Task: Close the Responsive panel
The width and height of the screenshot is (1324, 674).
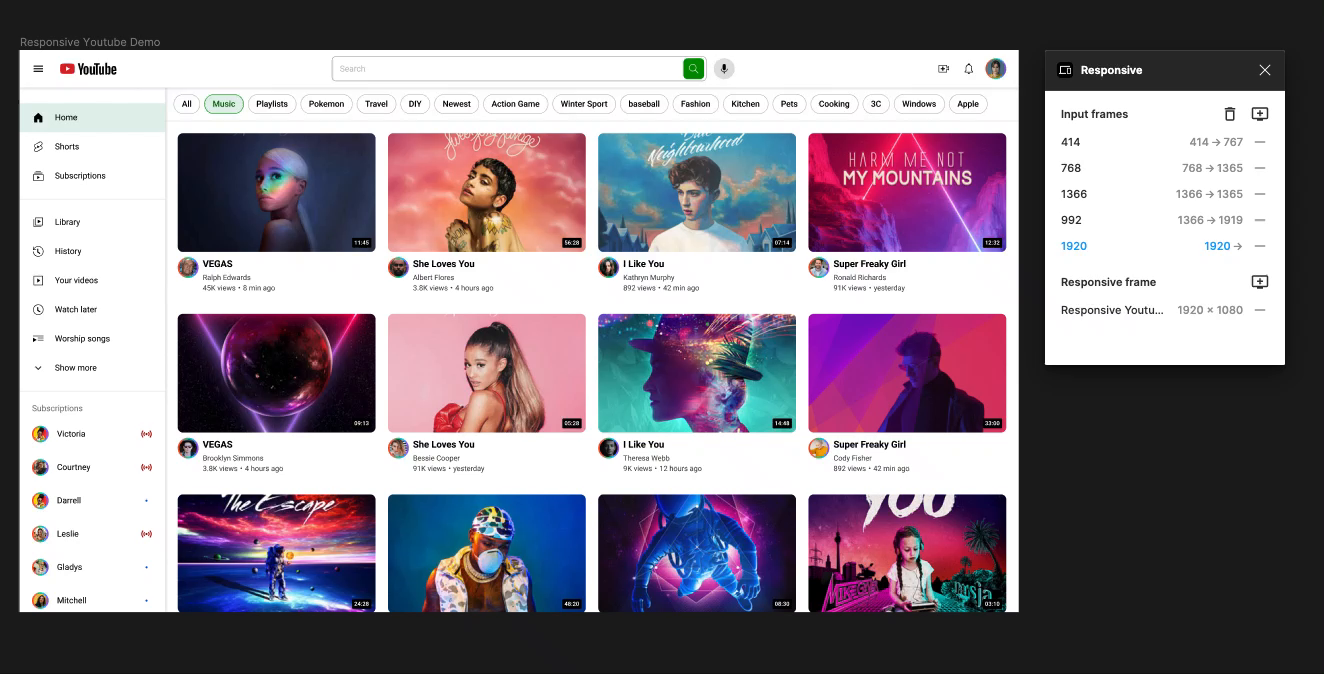Action: [x=1265, y=70]
